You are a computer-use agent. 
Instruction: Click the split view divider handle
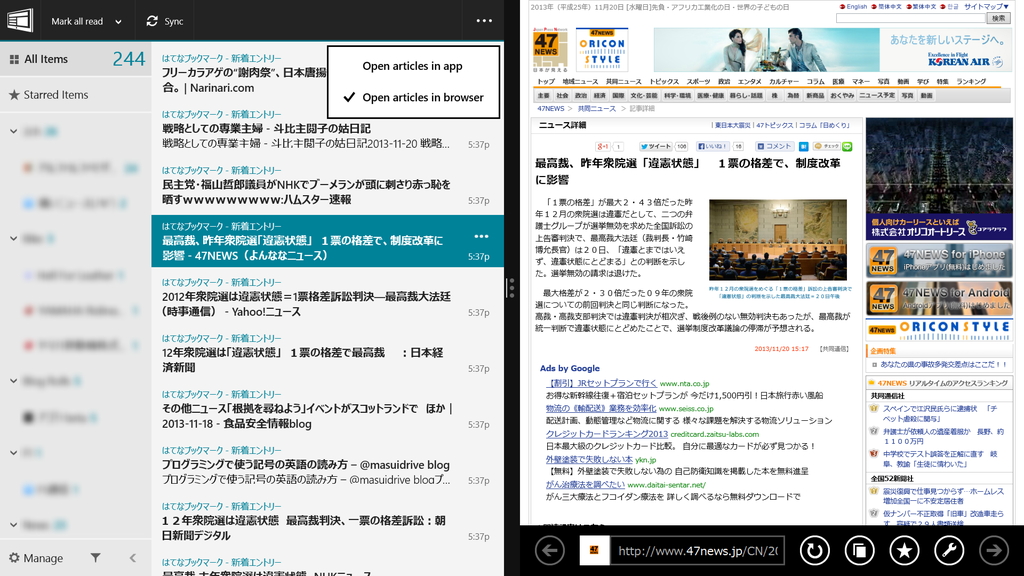(x=511, y=288)
